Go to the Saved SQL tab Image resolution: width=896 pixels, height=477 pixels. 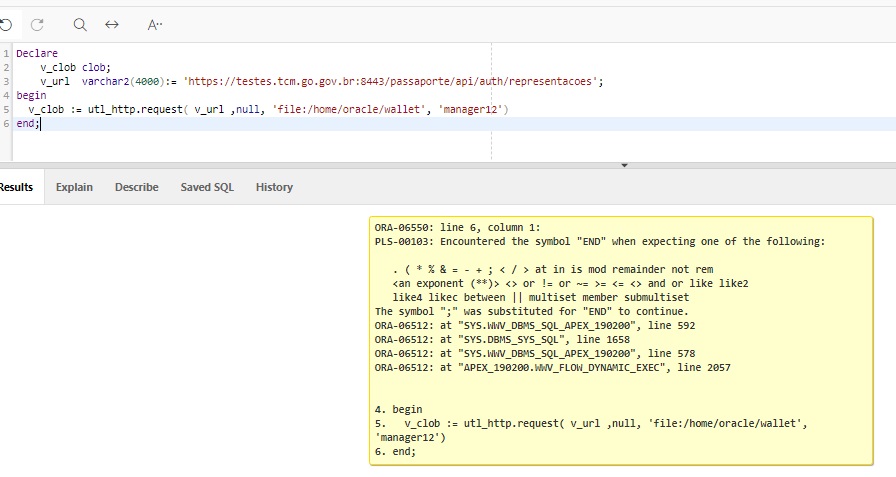pos(207,187)
